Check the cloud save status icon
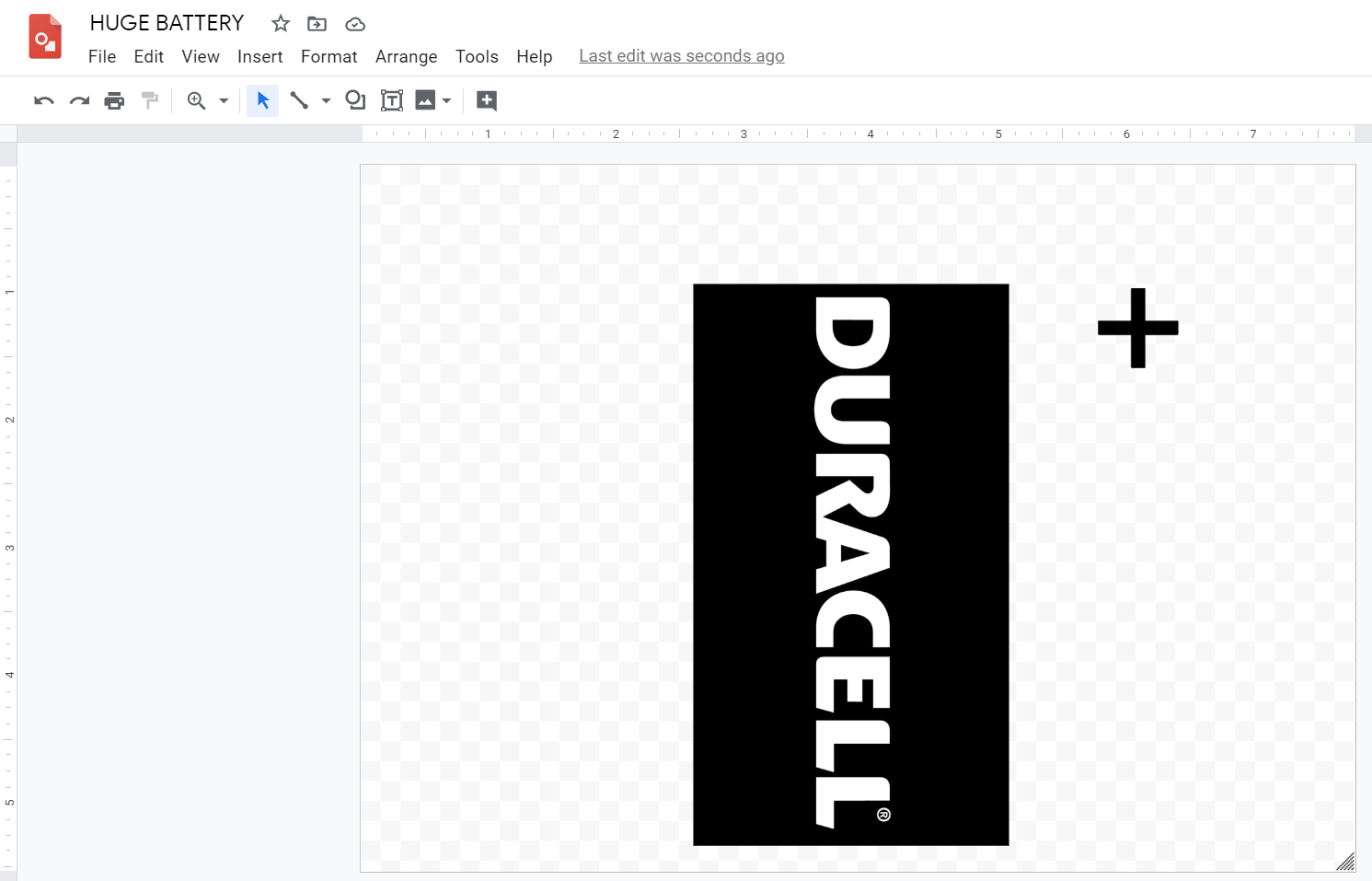The height and width of the screenshot is (881, 1372). click(x=355, y=24)
